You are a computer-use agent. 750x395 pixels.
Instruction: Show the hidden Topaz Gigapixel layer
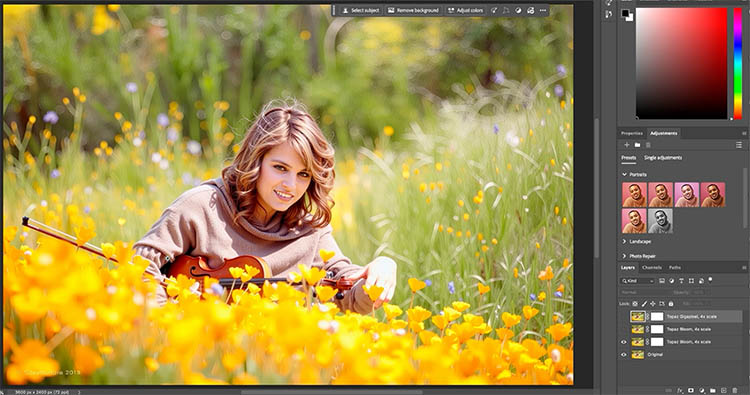click(624, 317)
